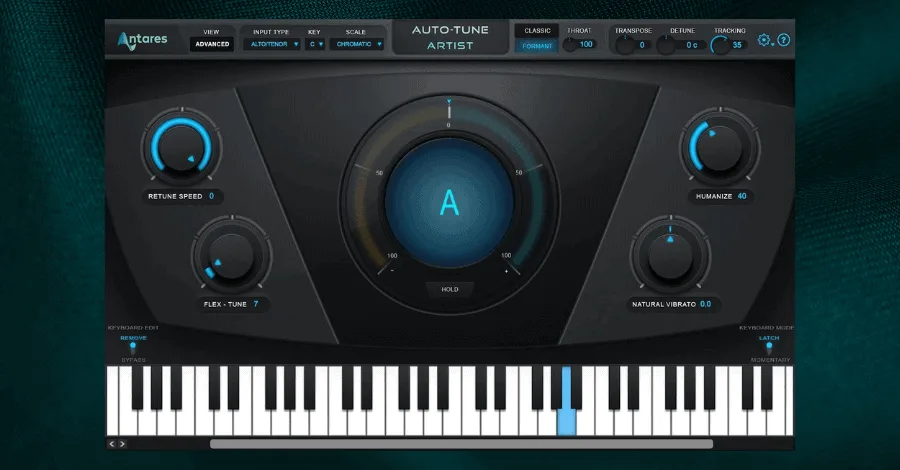The height and width of the screenshot is (470, 900).
Task: Click the Flex-Tune knob
Action: click(x=231, y=256)
